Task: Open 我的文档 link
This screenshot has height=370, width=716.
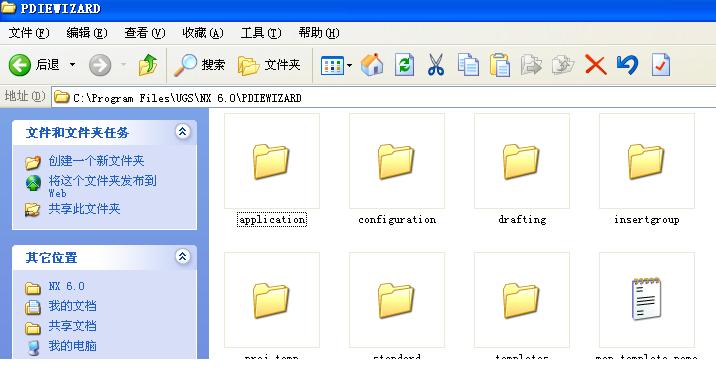Action: point(73,306)
